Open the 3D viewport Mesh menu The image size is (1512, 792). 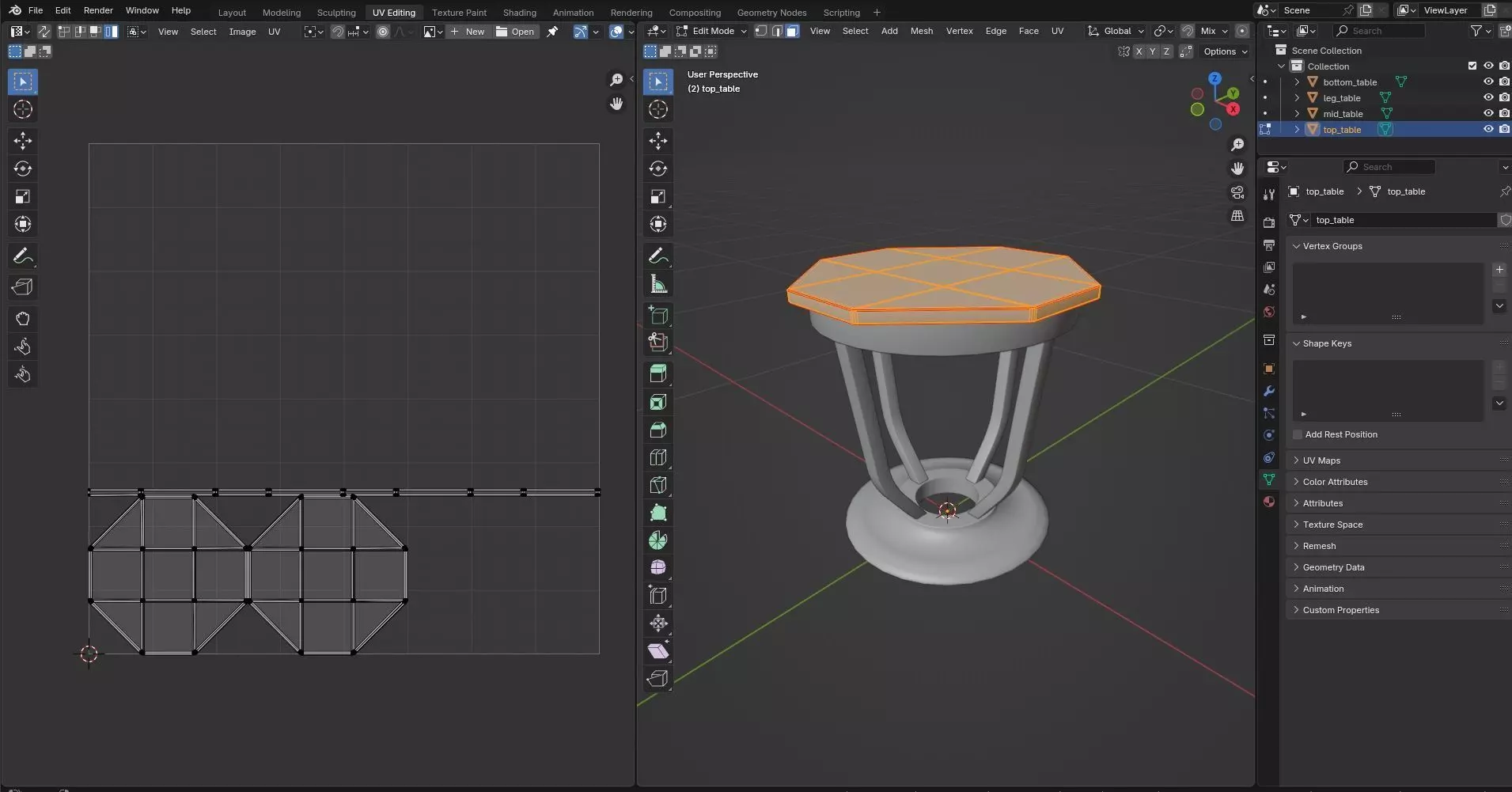point(921,31)
